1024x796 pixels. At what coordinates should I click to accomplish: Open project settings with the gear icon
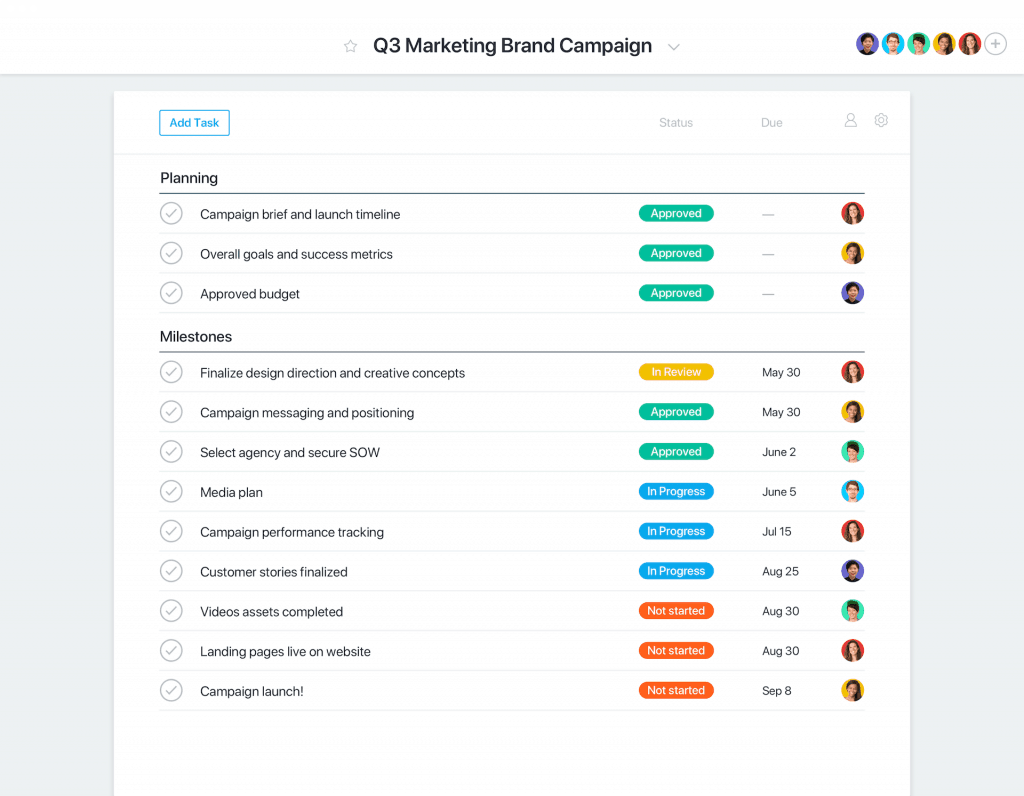point(881,119)
